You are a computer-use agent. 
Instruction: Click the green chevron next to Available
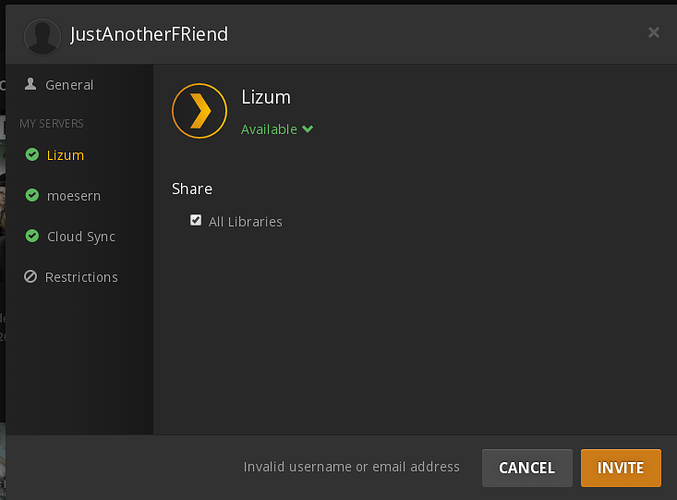pyautogui.click(x=308, y=129)
